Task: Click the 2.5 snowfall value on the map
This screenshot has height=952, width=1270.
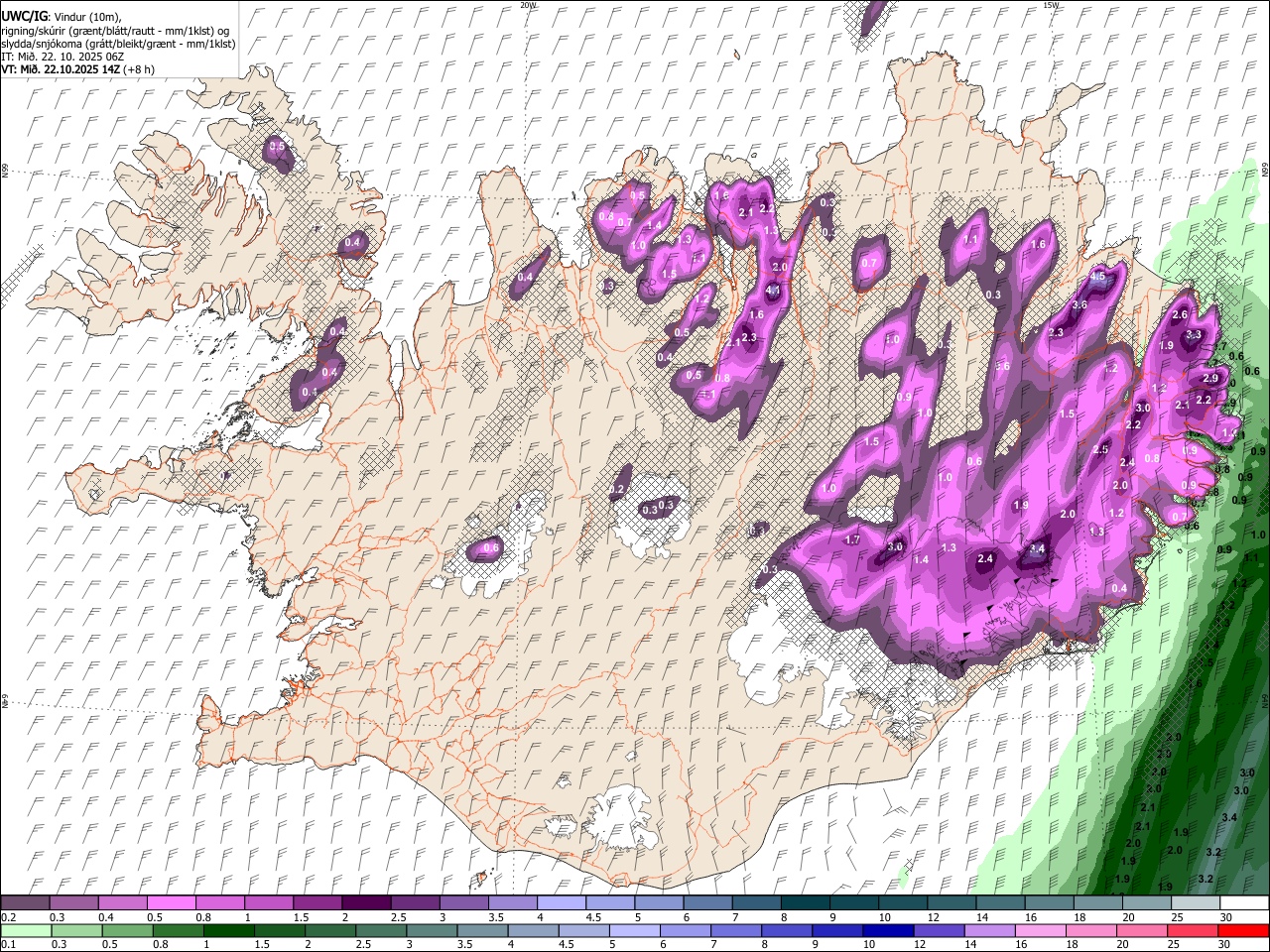Action: (x=1100, y=450)
